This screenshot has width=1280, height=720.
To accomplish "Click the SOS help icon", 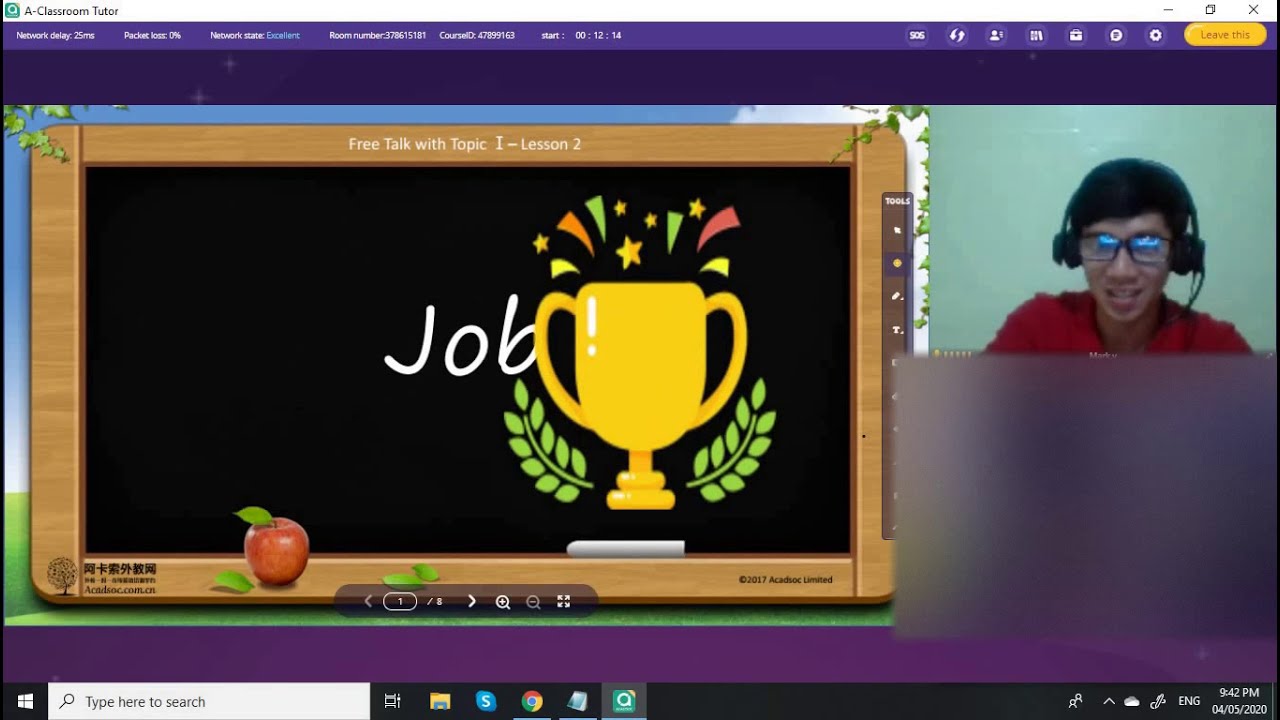I will [x=917, y=35].
